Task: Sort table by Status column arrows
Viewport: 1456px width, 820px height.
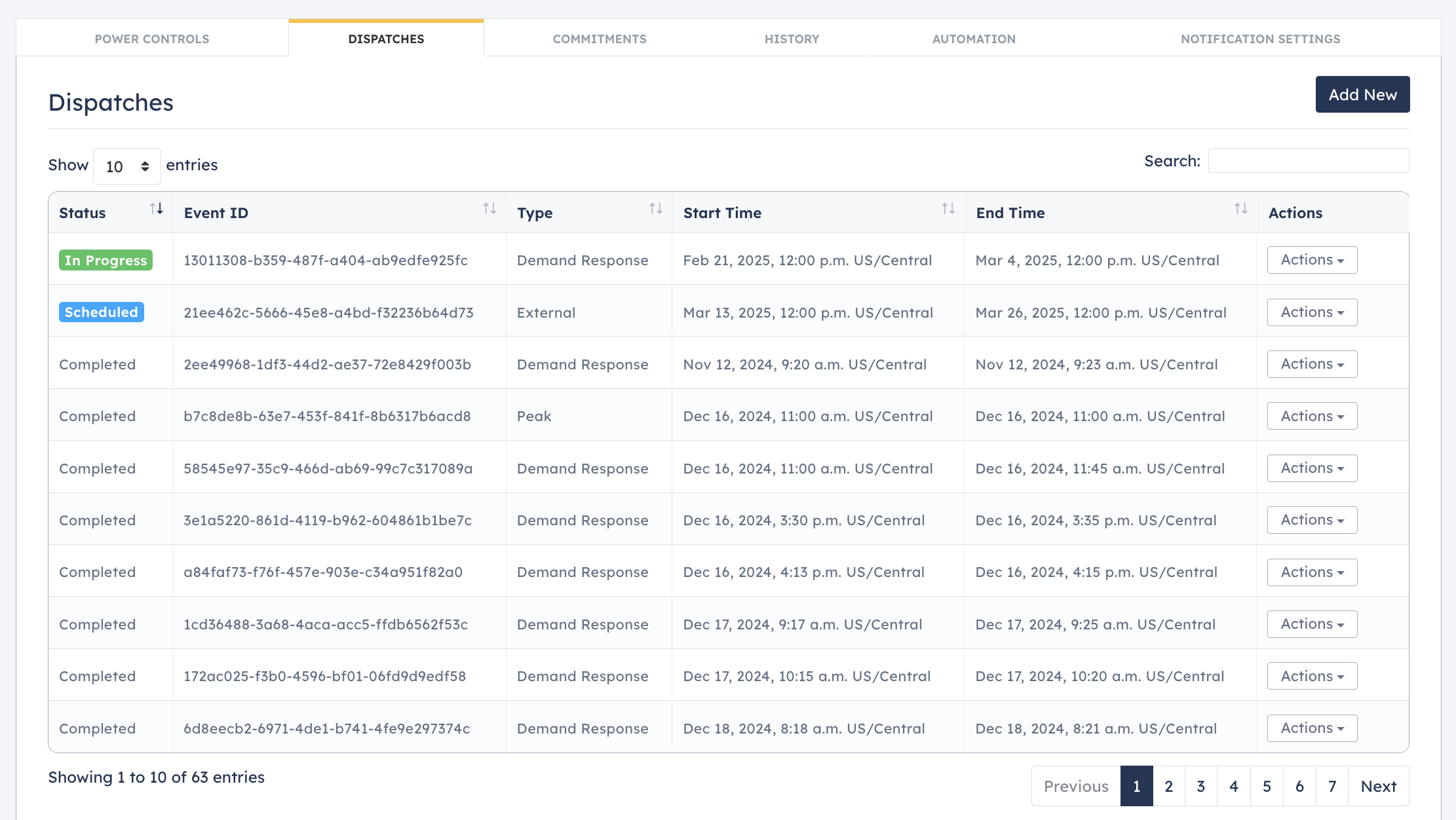Action: click(x=156, y=209)
